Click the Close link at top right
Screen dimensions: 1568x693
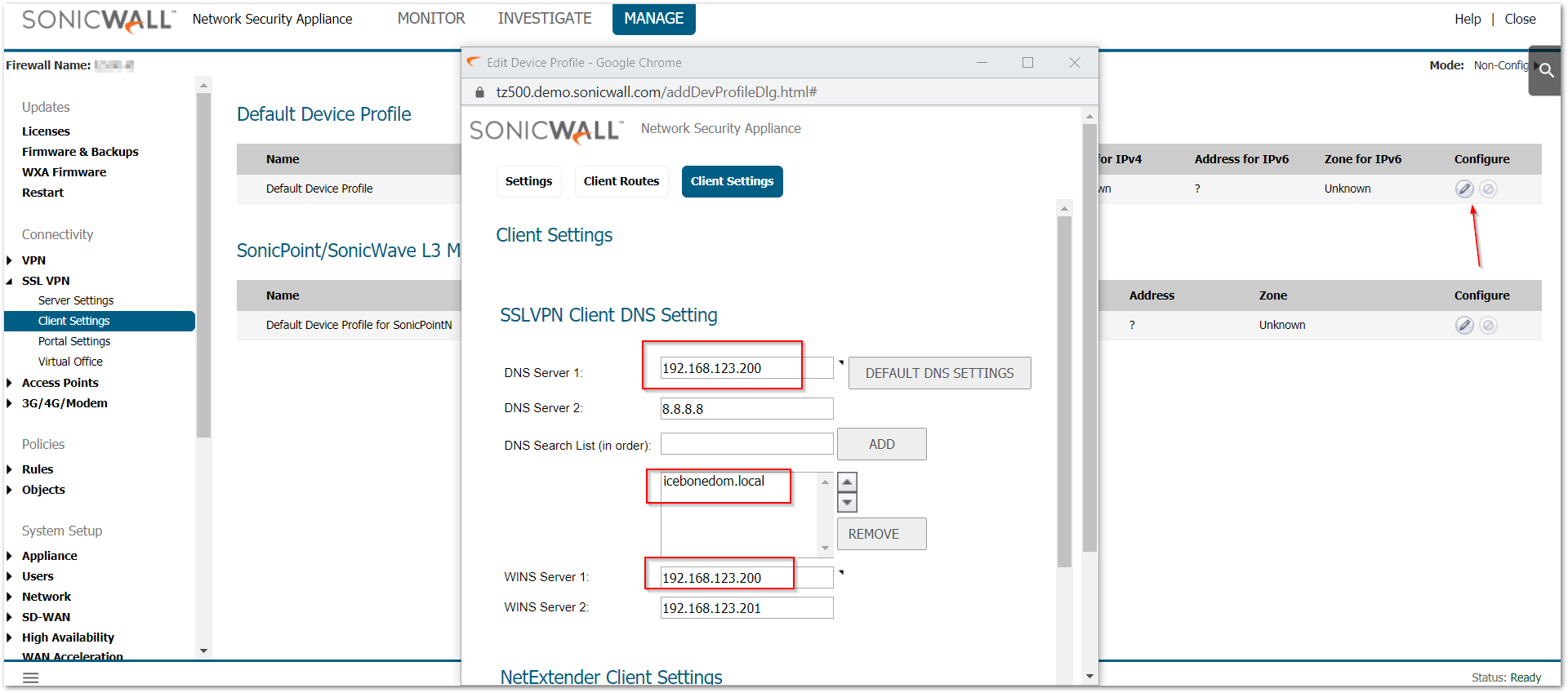pos(1521,19)
